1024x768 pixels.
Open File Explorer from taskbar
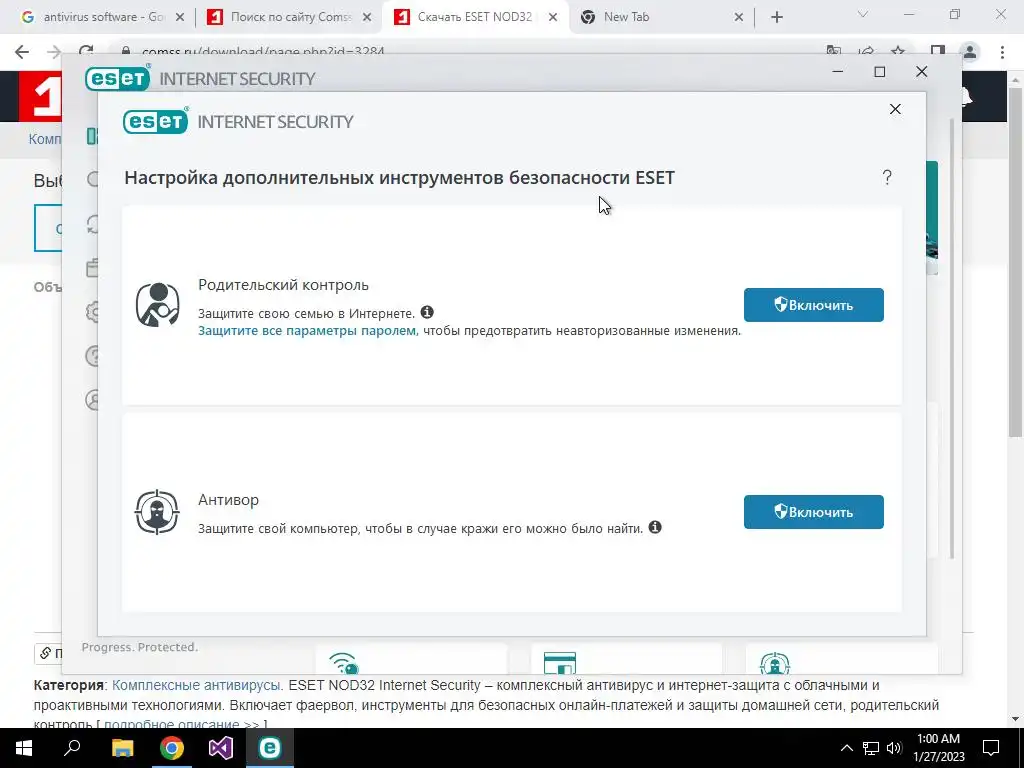click(x=122, y=748)
